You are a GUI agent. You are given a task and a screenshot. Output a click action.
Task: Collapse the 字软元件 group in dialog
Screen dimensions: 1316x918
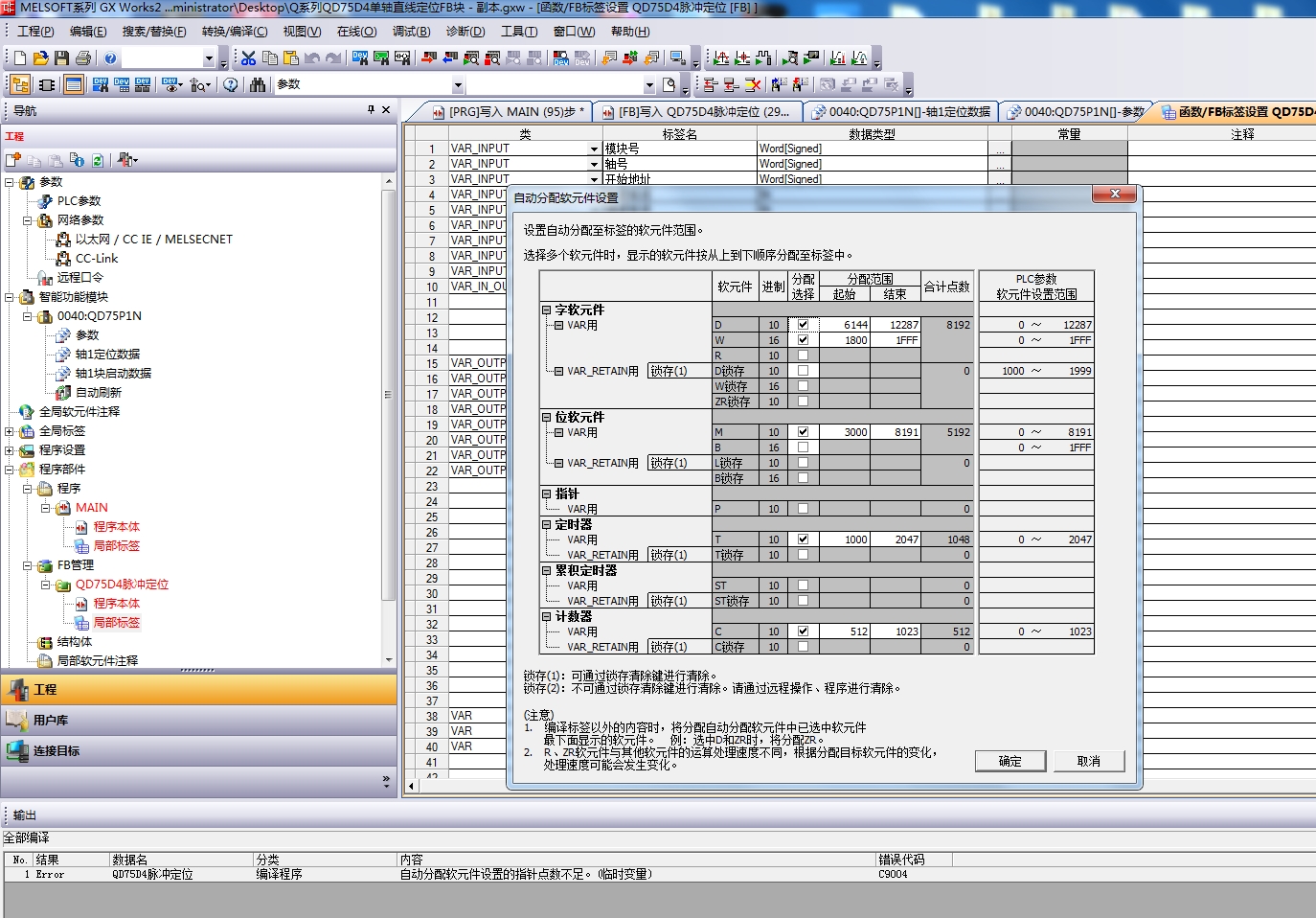coord(547,310)
